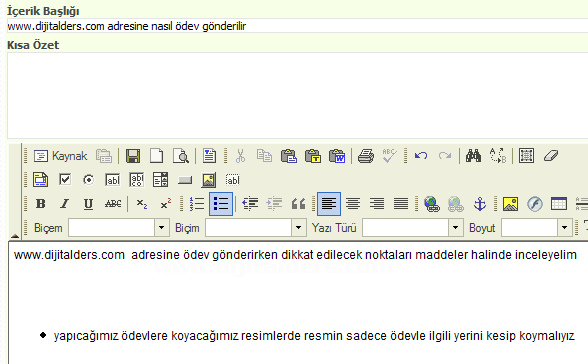Insert a checkbox form field

coord(65,180)
